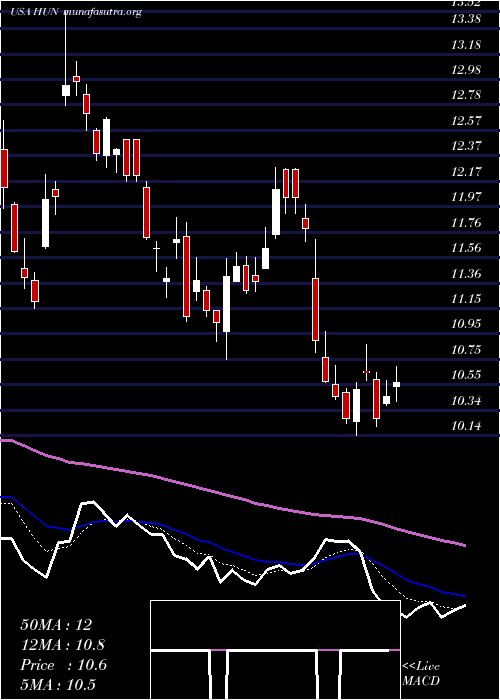This screenshot has height=700, width=500.
Task: Select the Price : 10.6 readout
Action: coord(63,665)
